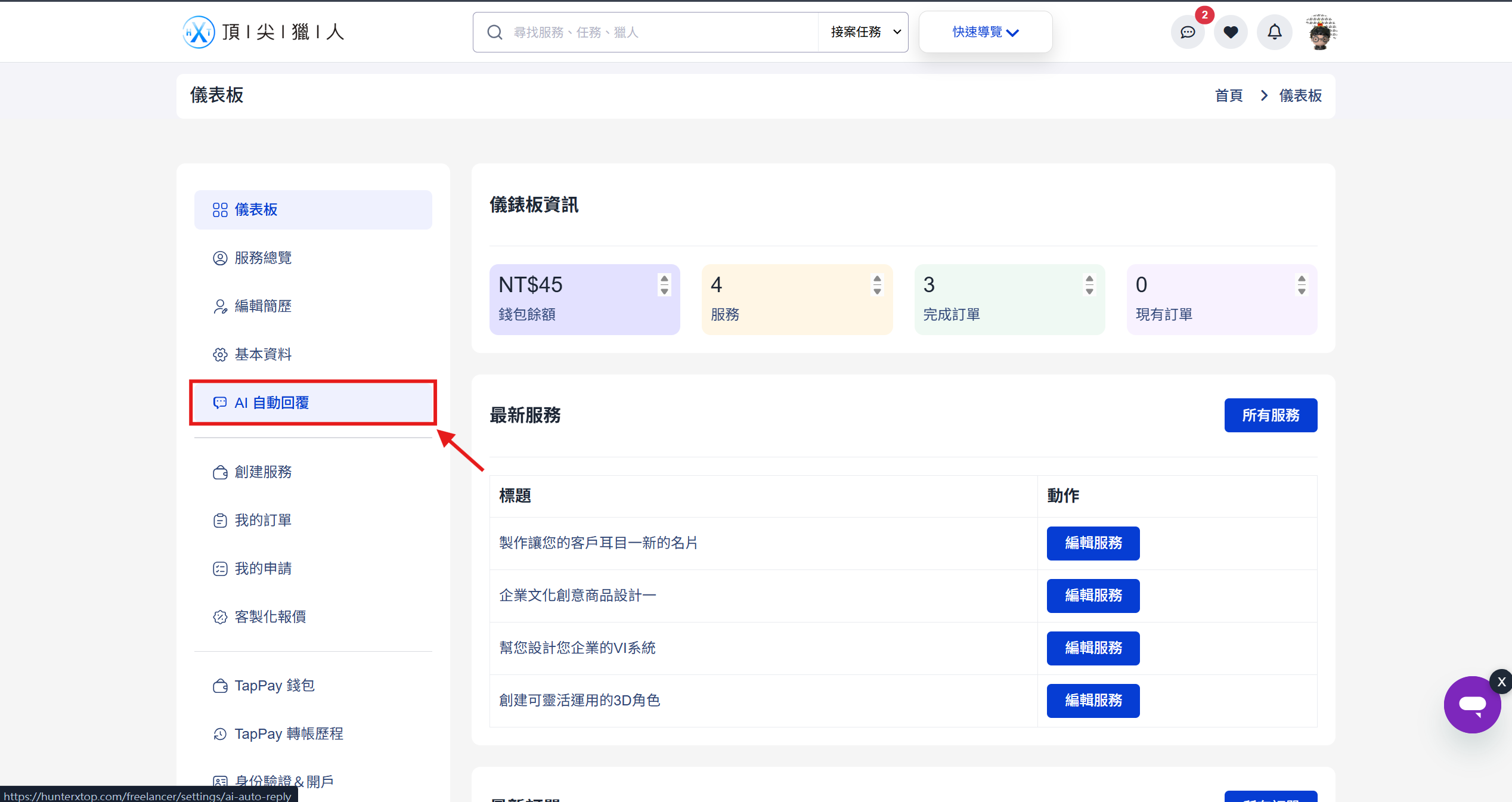This screenshot has width=1512, height=802.
Task: Go to 我的訂單 in sidebar
Action: 263,521
